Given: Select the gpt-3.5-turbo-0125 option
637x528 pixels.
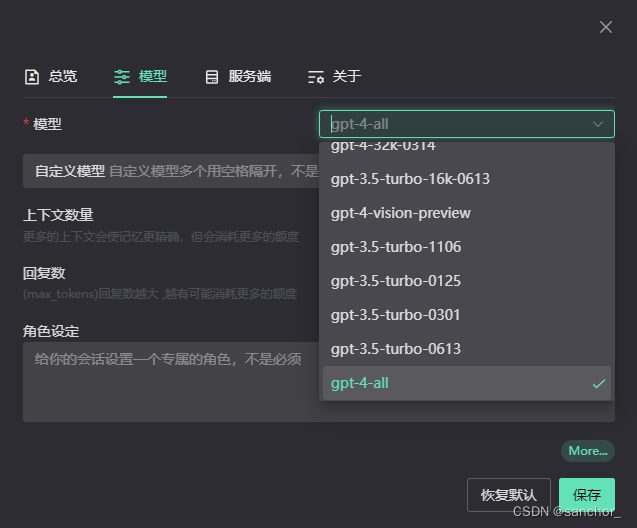Looking at the screenshot, I should 467,281.
